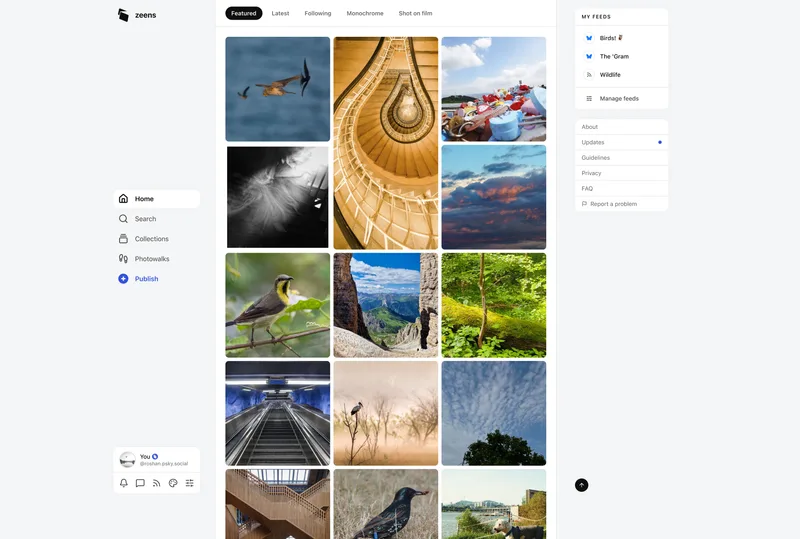Open the settings sliders icon
800x539 pixels.
[x=190, y=483]
